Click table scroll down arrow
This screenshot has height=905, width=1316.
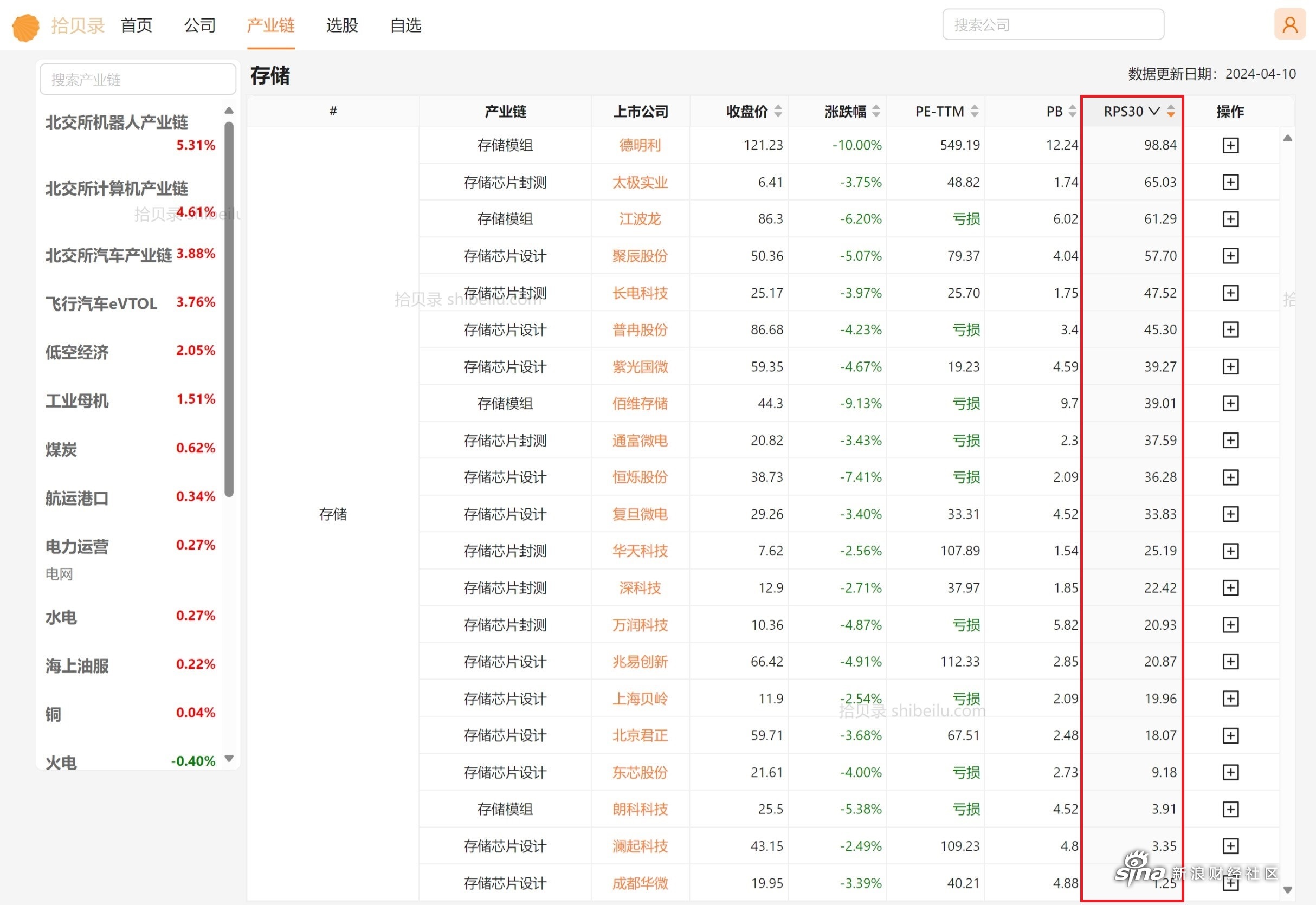click(x=1288, y=890)
